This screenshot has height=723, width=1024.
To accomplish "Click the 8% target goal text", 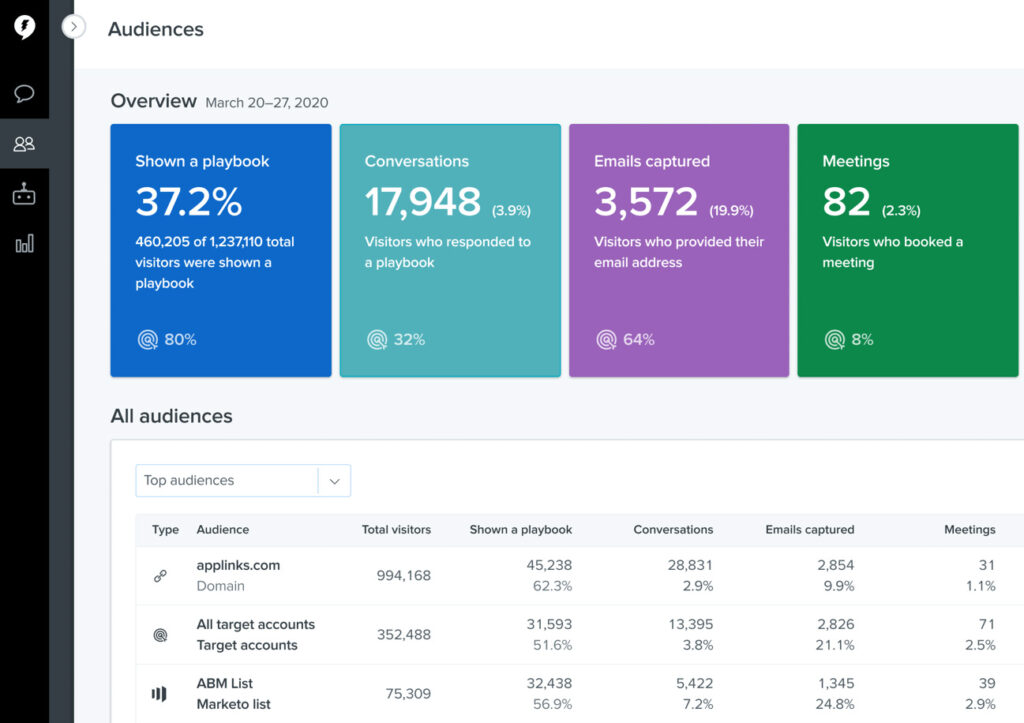I will pos(862,340).
